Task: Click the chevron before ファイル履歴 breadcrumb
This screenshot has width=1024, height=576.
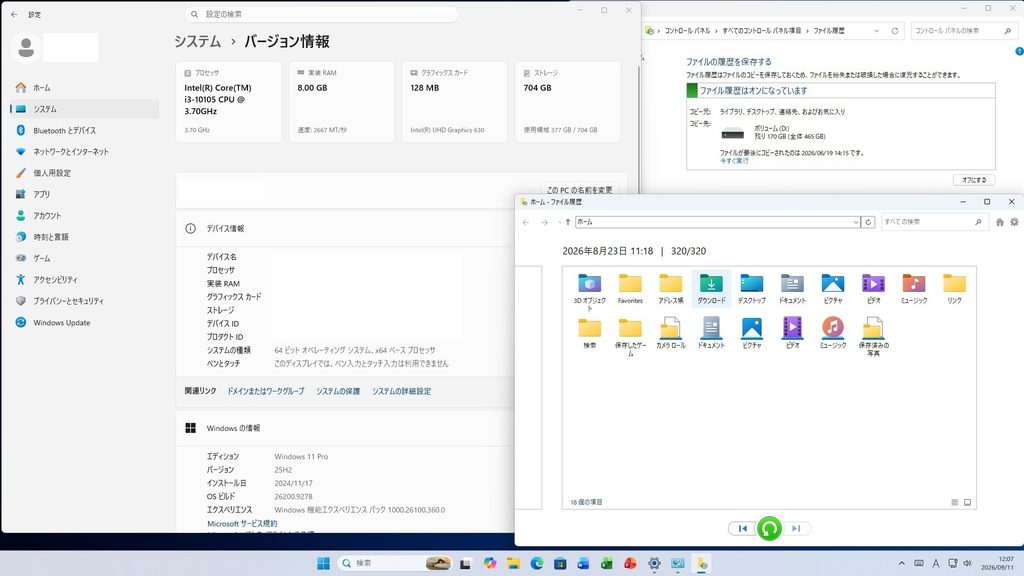Action: pos(807,31)
